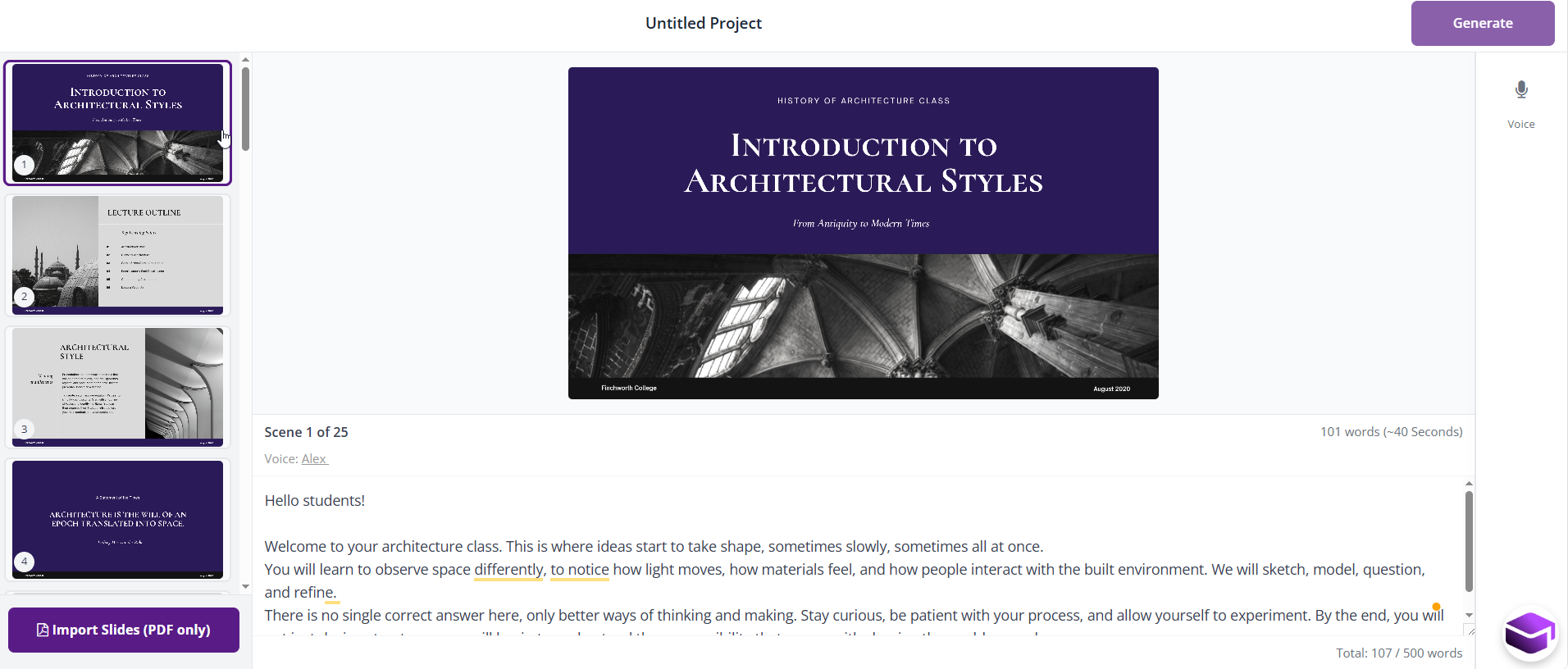Change the voice via the Alex link
Viewport: 1568px width, 669px height.
(x=314, y=459)
